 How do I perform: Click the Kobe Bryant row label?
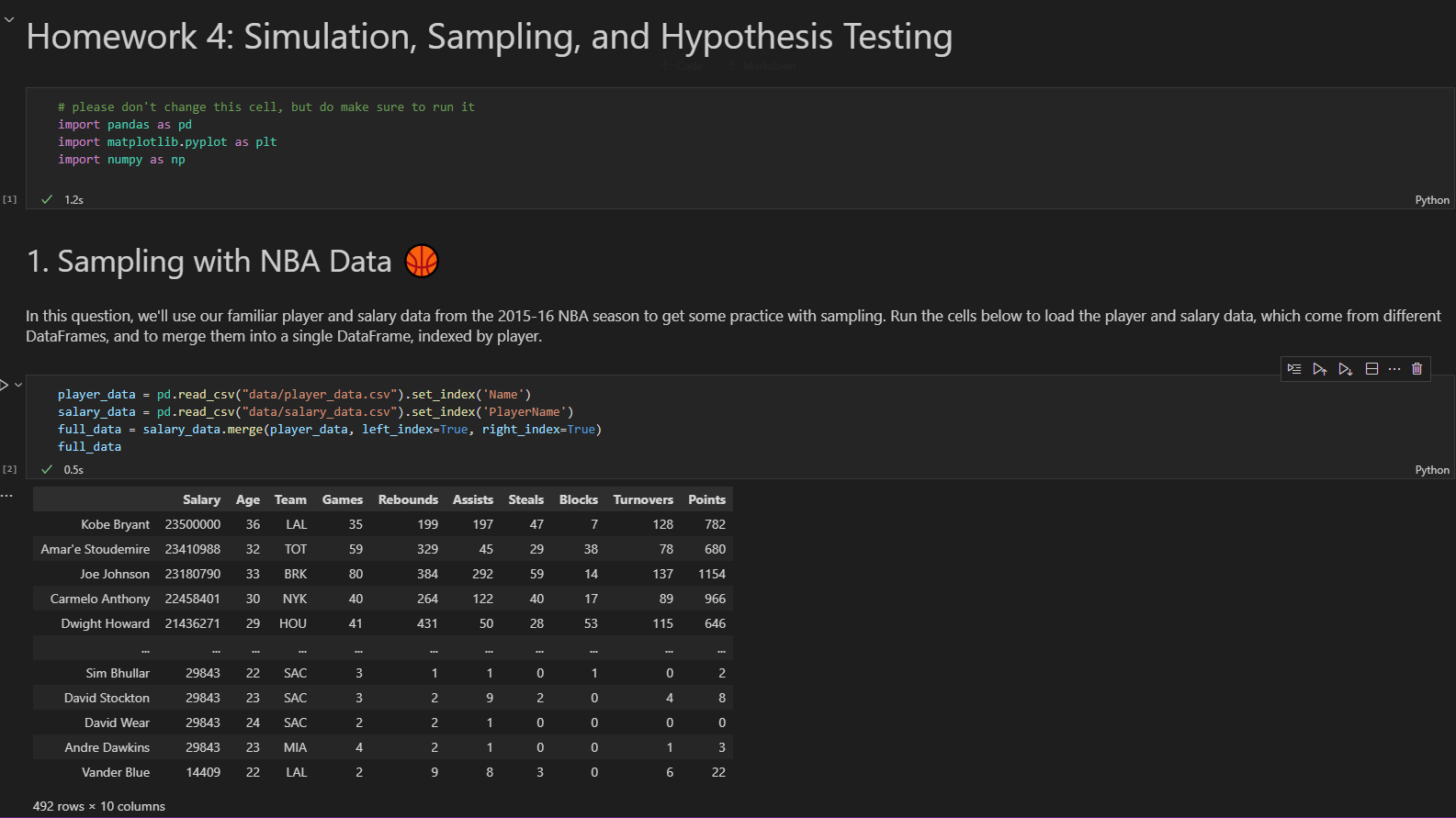click(x=115, y=524)
